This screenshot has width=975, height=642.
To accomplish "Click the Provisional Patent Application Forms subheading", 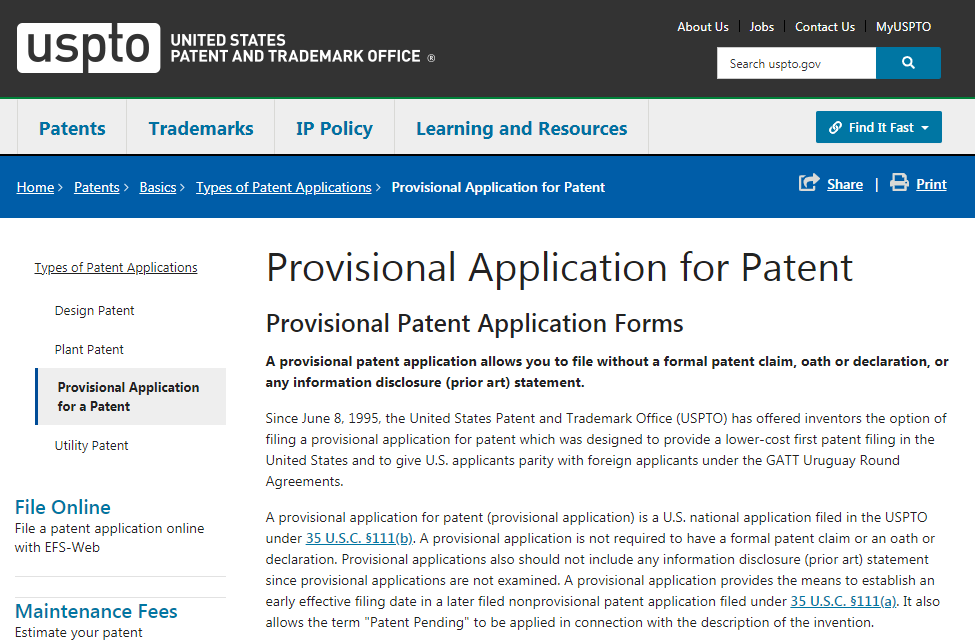I will tap(474, 323).
